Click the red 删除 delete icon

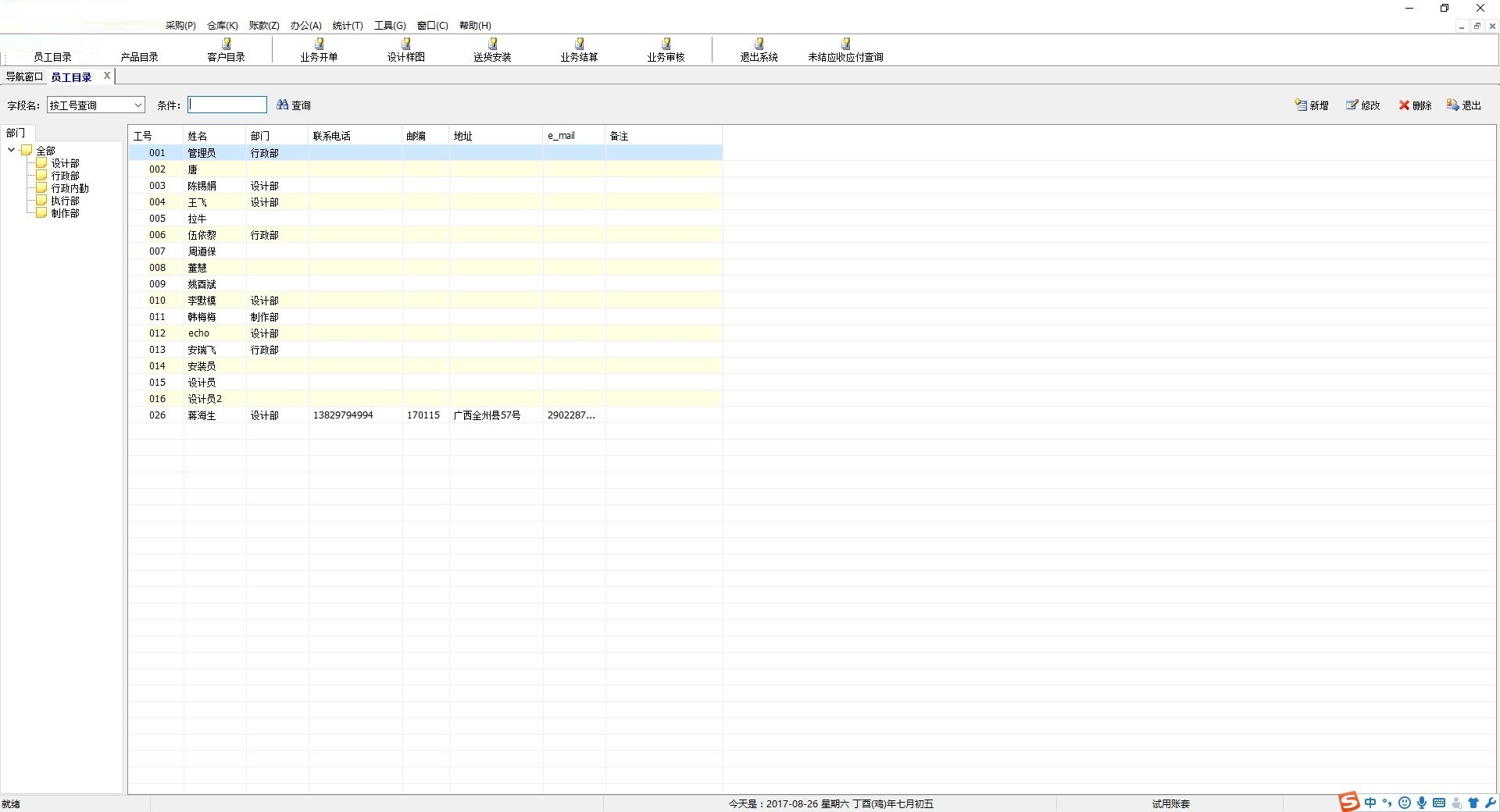click(1415, 105)
